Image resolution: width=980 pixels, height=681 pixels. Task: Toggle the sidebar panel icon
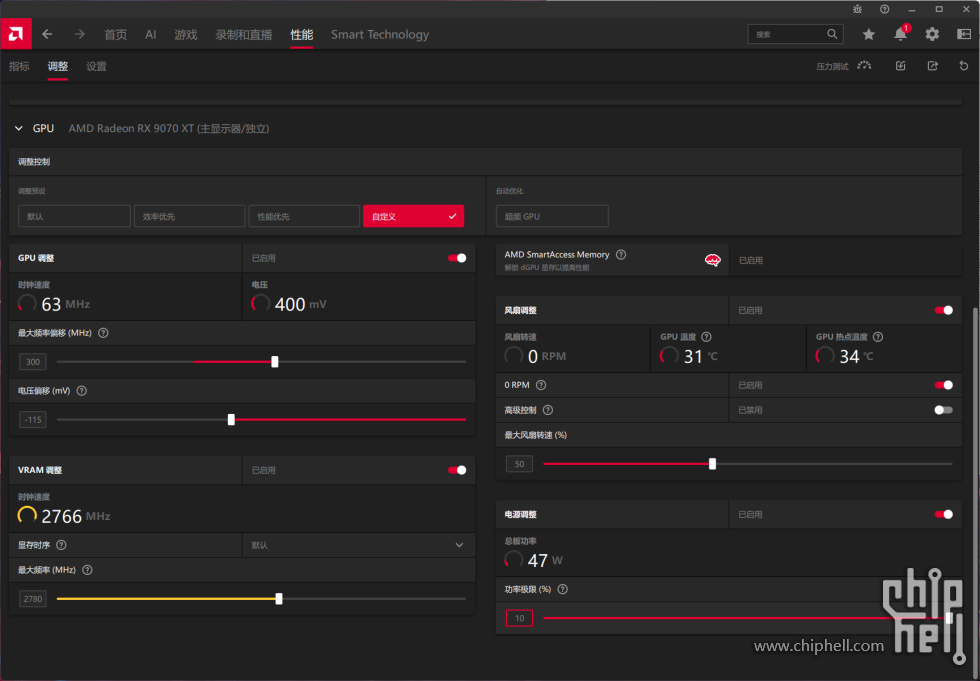(964, 34)
